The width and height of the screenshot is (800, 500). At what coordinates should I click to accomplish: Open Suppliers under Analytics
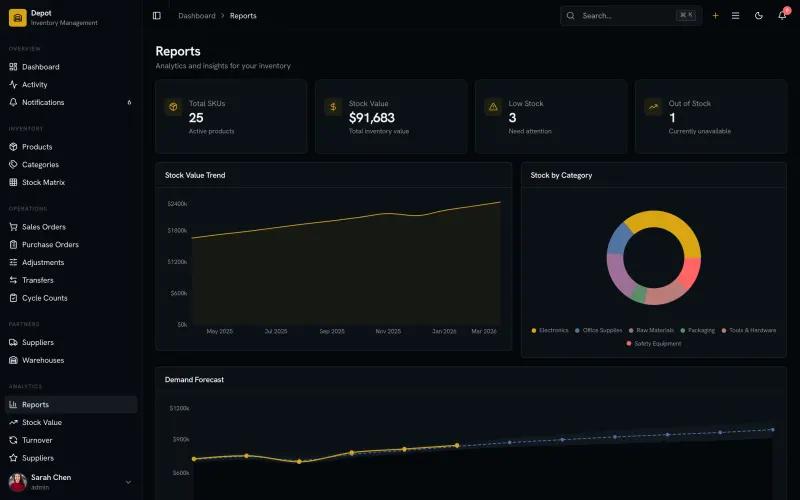pyautogui.click(x=70, y=458)
